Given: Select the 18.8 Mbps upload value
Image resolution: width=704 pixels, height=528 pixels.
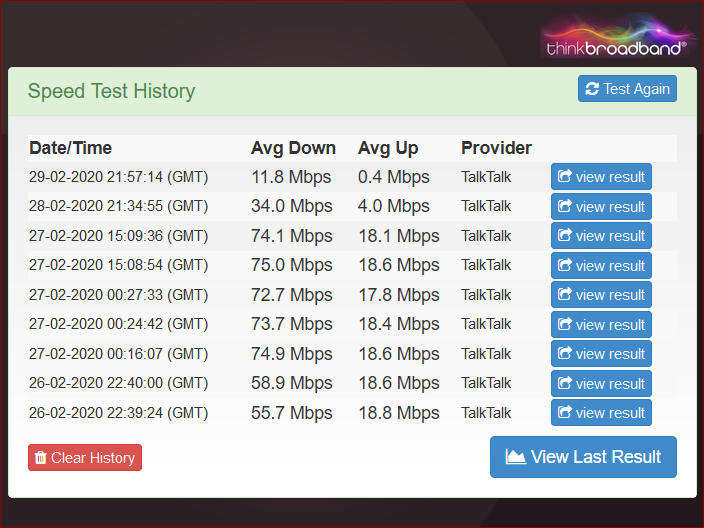Looking at the screenshot, I should coord(399,413).
